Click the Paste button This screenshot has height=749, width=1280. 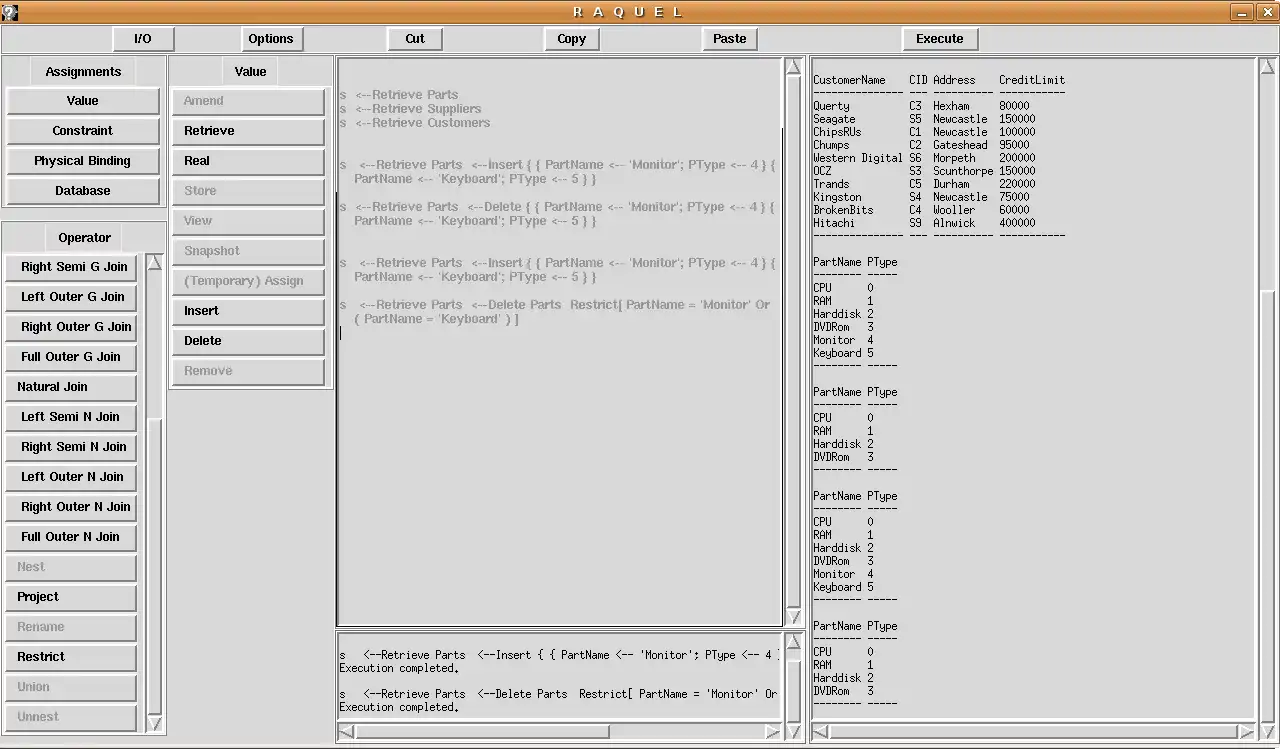point(730,39)
